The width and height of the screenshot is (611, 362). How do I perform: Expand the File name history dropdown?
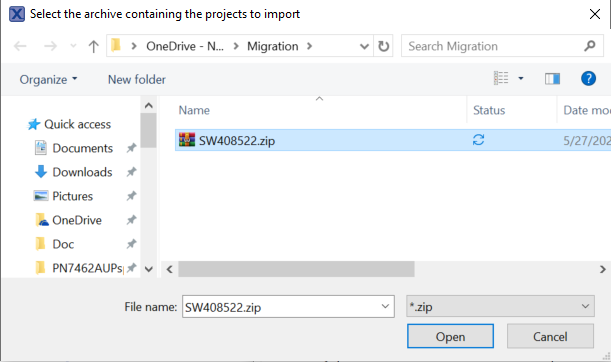coord(385,307)
